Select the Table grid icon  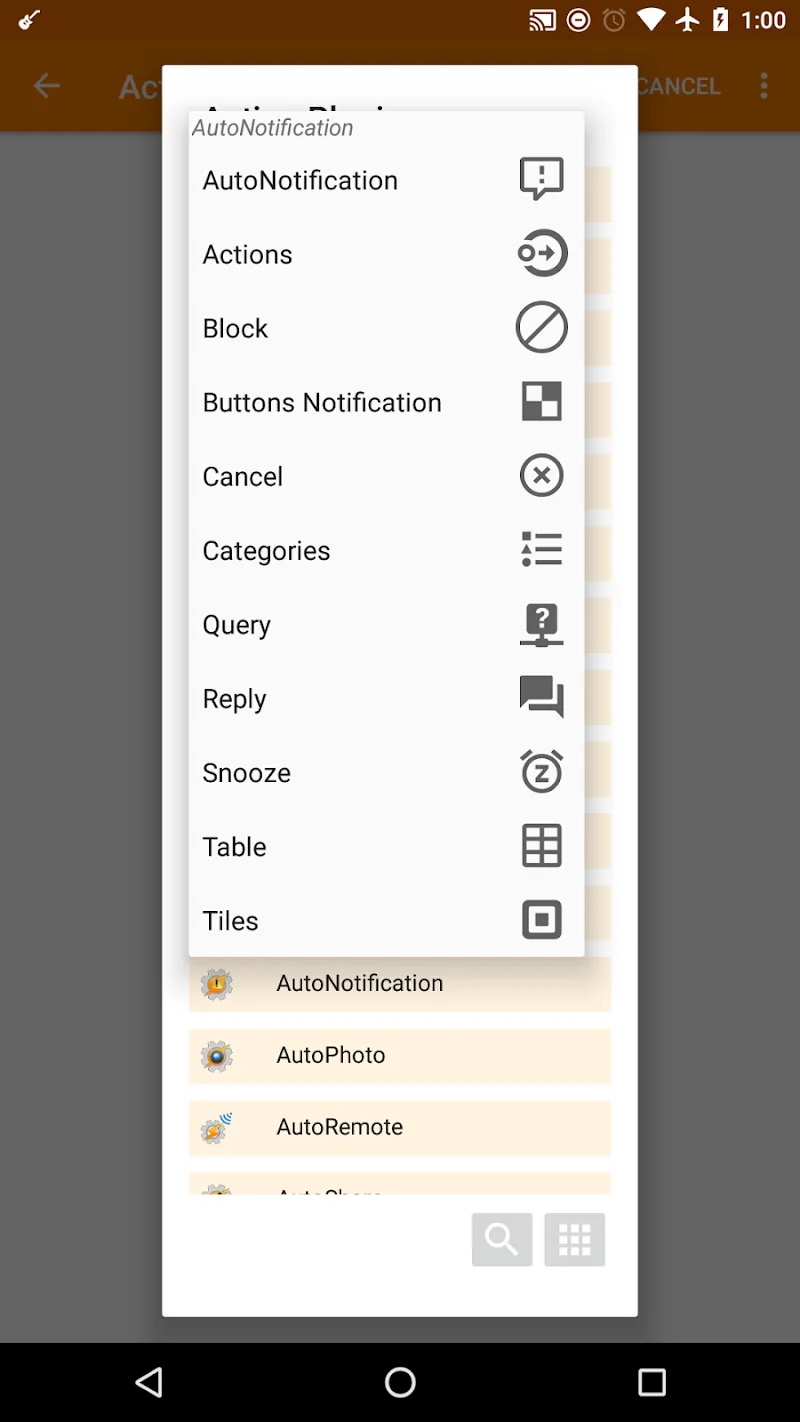click(x=541, y=845)
